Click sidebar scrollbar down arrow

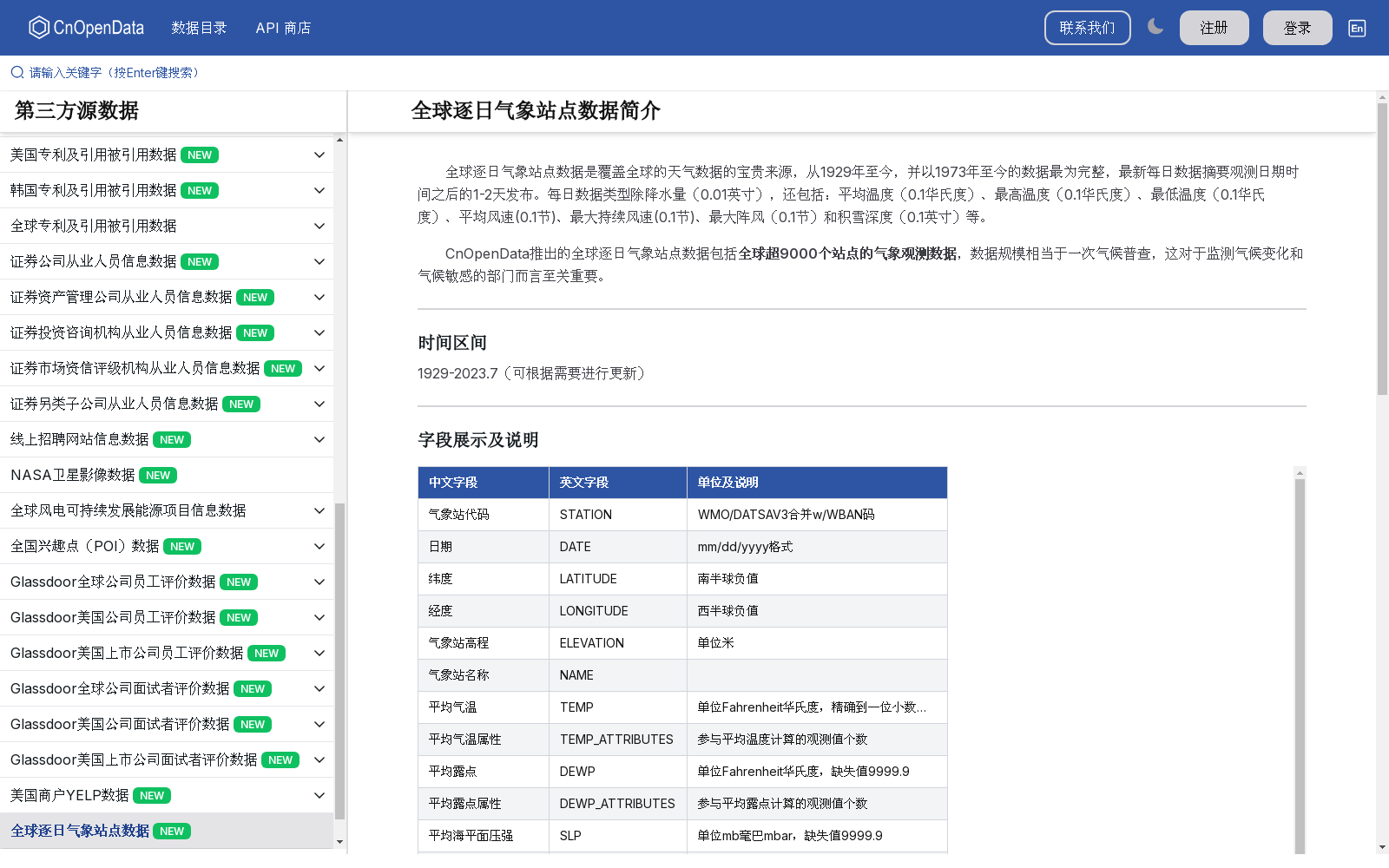coord(339,842)
